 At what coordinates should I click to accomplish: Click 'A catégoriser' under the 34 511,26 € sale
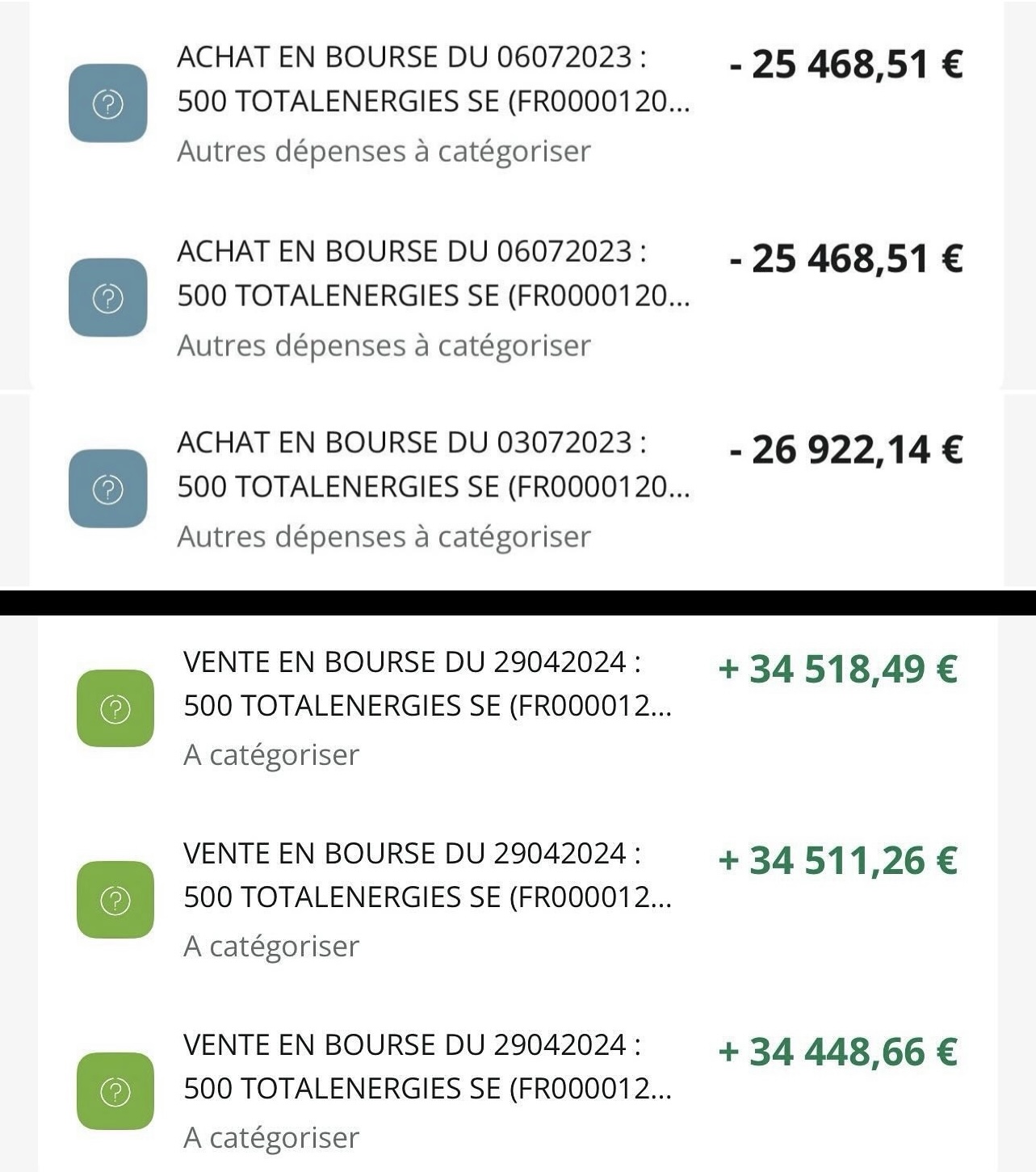[x=271, y=947]
